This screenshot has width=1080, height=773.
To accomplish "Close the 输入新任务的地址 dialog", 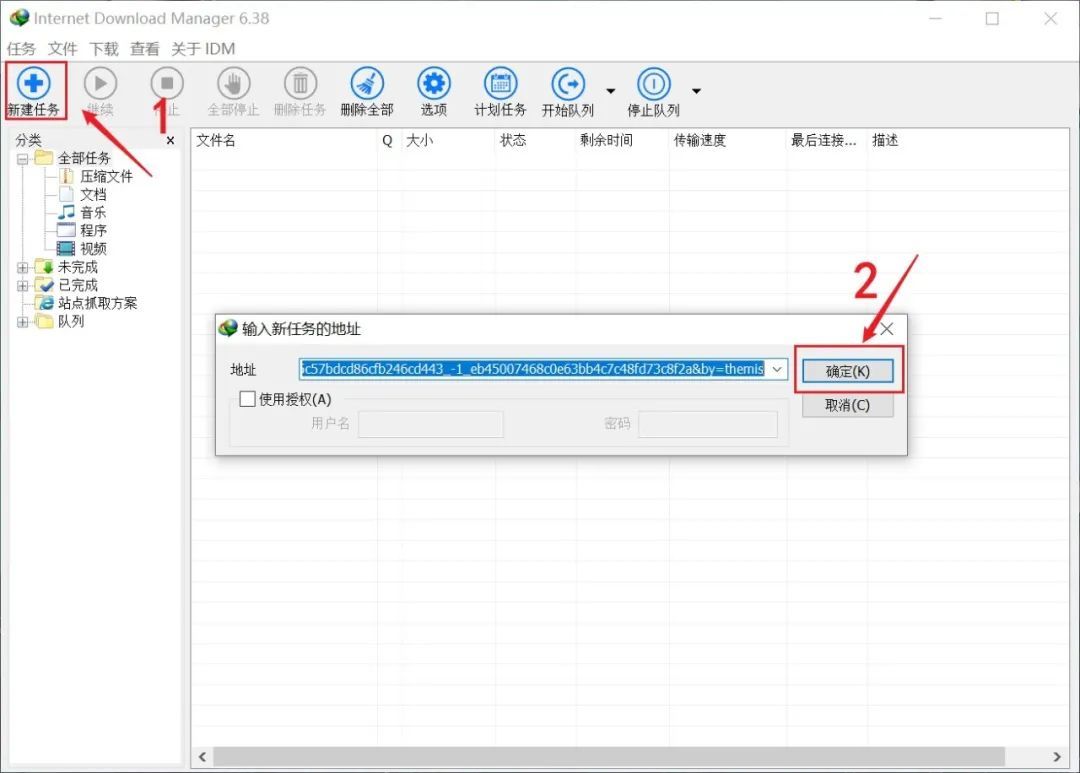I will (x=887, y=329).
